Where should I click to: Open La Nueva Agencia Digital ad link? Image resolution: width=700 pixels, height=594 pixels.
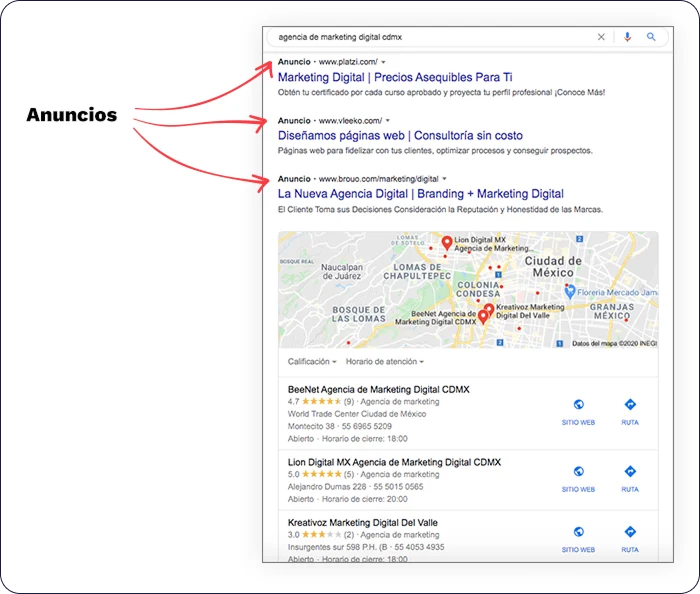click(x=421, y=194)
